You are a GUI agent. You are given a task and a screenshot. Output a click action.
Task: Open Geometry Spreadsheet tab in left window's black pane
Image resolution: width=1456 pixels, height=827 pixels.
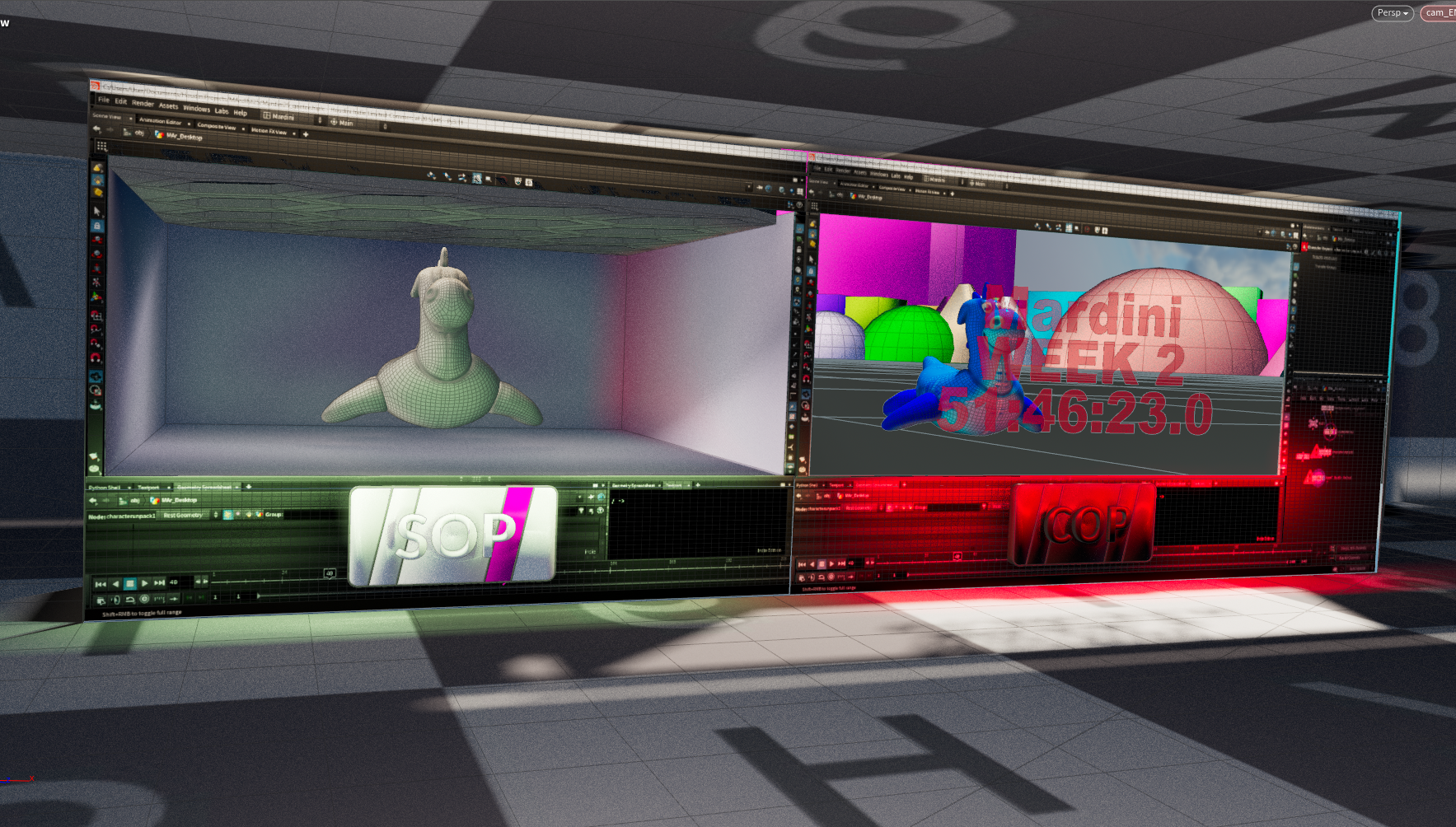(x=633, y=485)
